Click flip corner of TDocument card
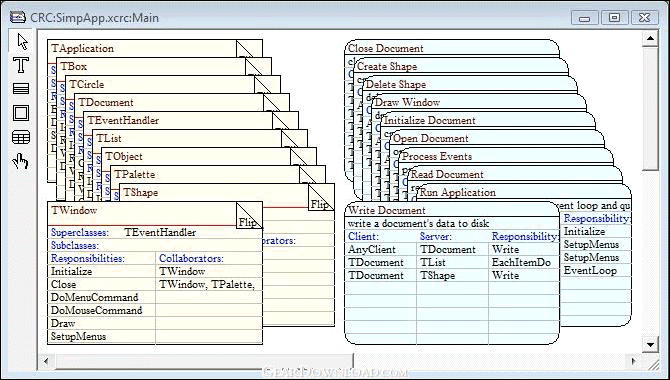This screenshot has width=670, height=380. [x=276, y=102]
